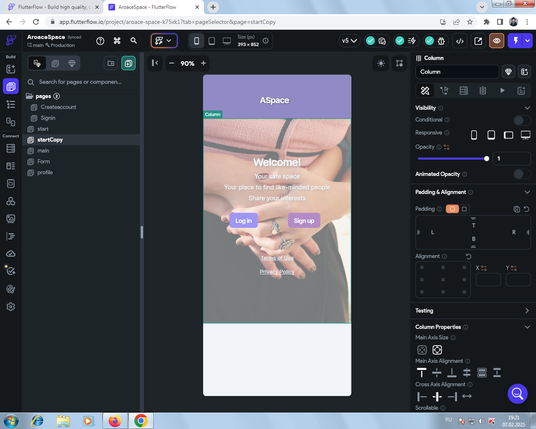Open the Properties tab in right panel

pyautogui.click(x=425, y=91)
